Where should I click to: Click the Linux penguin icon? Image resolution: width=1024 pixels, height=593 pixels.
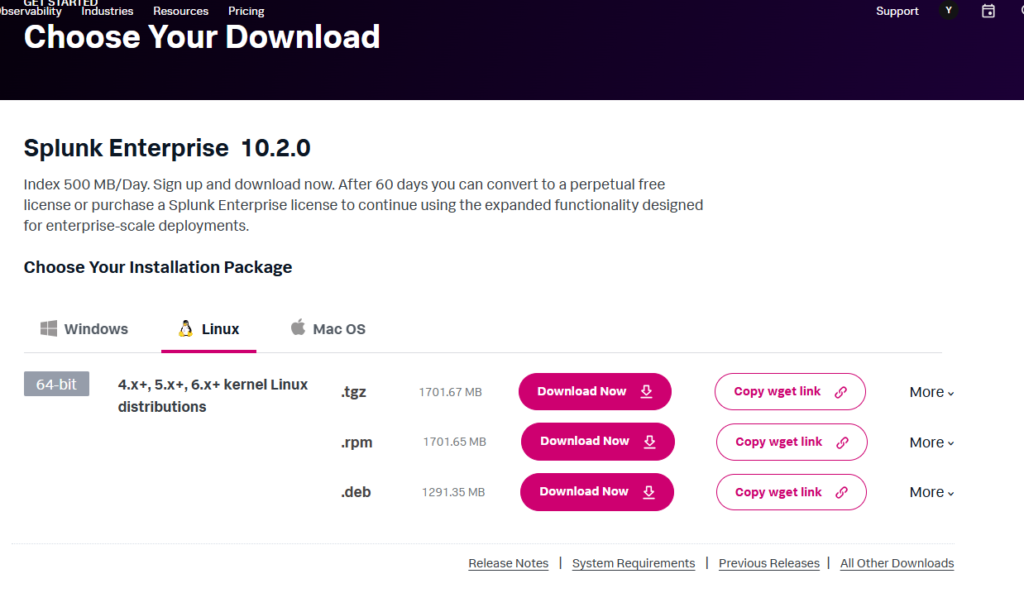[185, 328]
